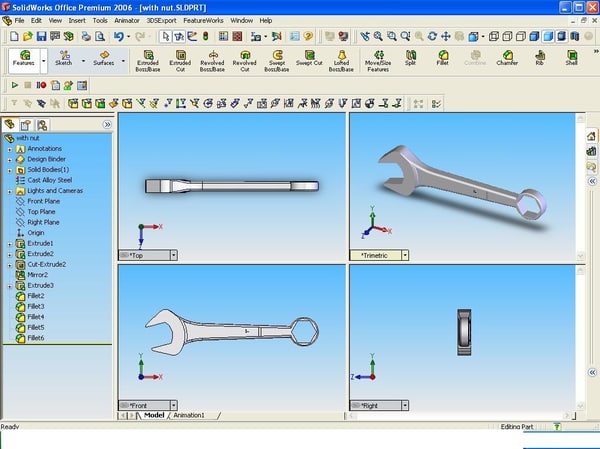The height and width of the screenshot is (449, 600).
Task: Select the Model tab
Action: tap(154, 415)
